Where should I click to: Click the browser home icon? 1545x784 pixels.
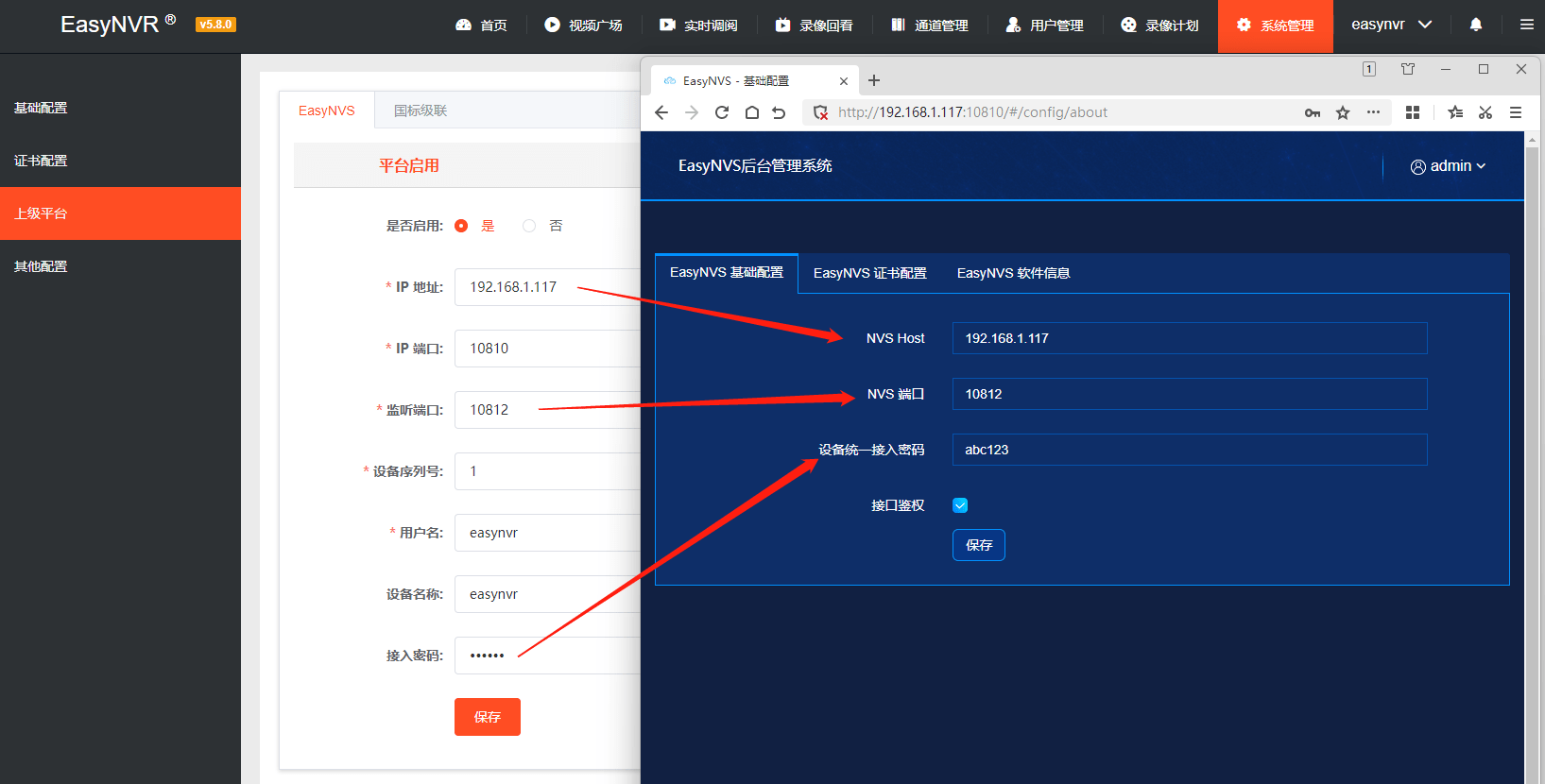[x=752, y=112]
